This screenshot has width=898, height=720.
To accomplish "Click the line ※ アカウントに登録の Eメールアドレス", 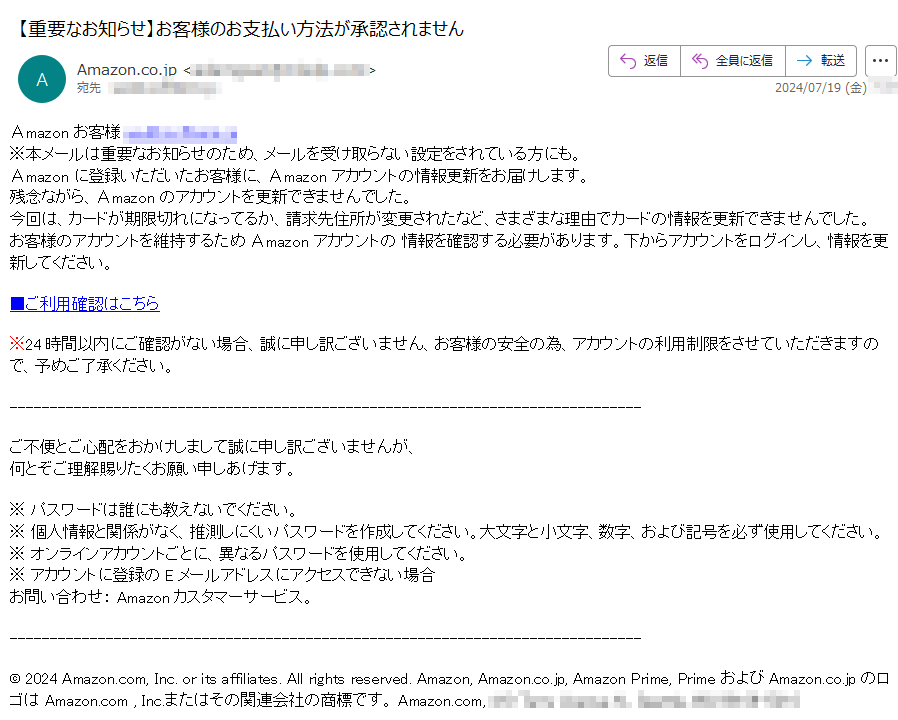I will [223, 575].
